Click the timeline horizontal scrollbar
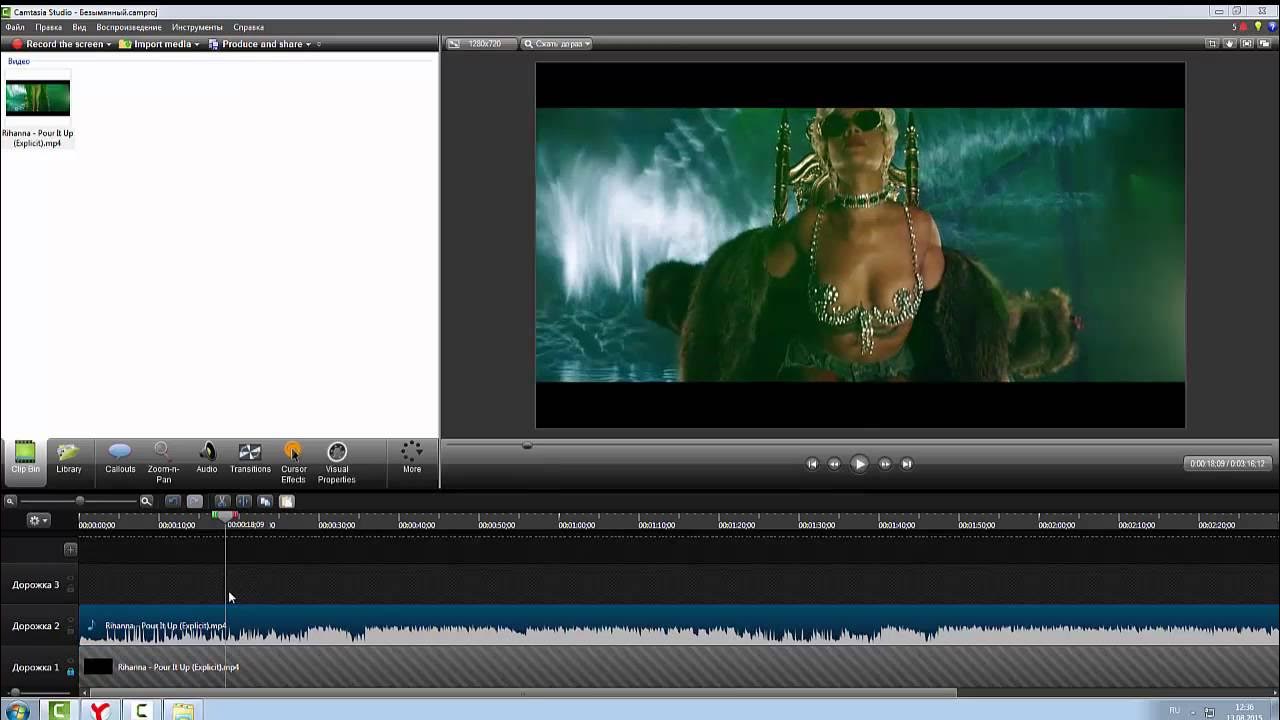The height and width of the screenshot is (720, 1280). click(522, 692)
